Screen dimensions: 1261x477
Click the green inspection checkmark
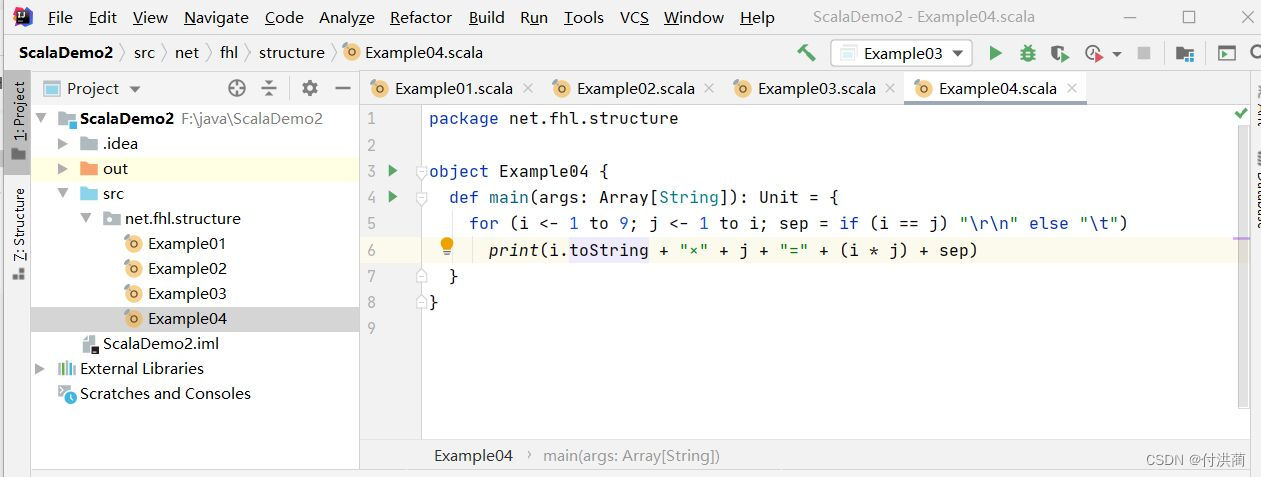pyautogui.click(x=1241, y=115)
